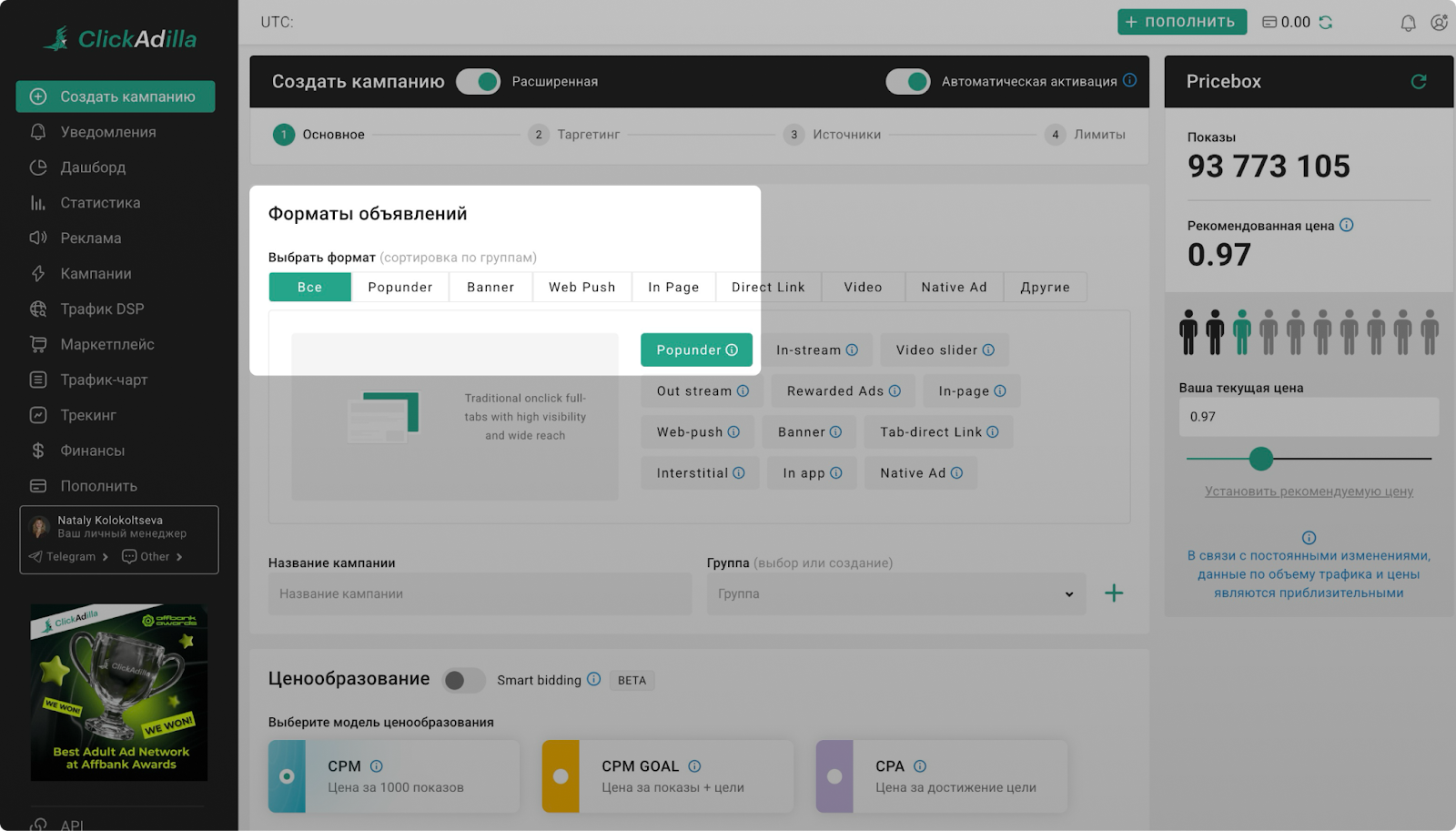Enable the Smart bidding toggle
The width and height of the screenshot is (1456, 831).
pos(464,680)
